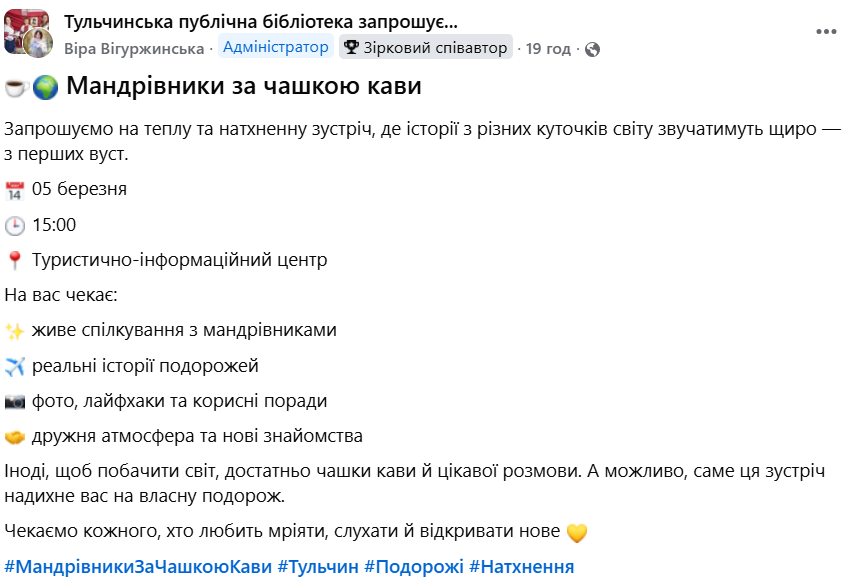850x588 pixels.
Task: Open Віра Вігуржинська's profile
Action: point(134,48)
